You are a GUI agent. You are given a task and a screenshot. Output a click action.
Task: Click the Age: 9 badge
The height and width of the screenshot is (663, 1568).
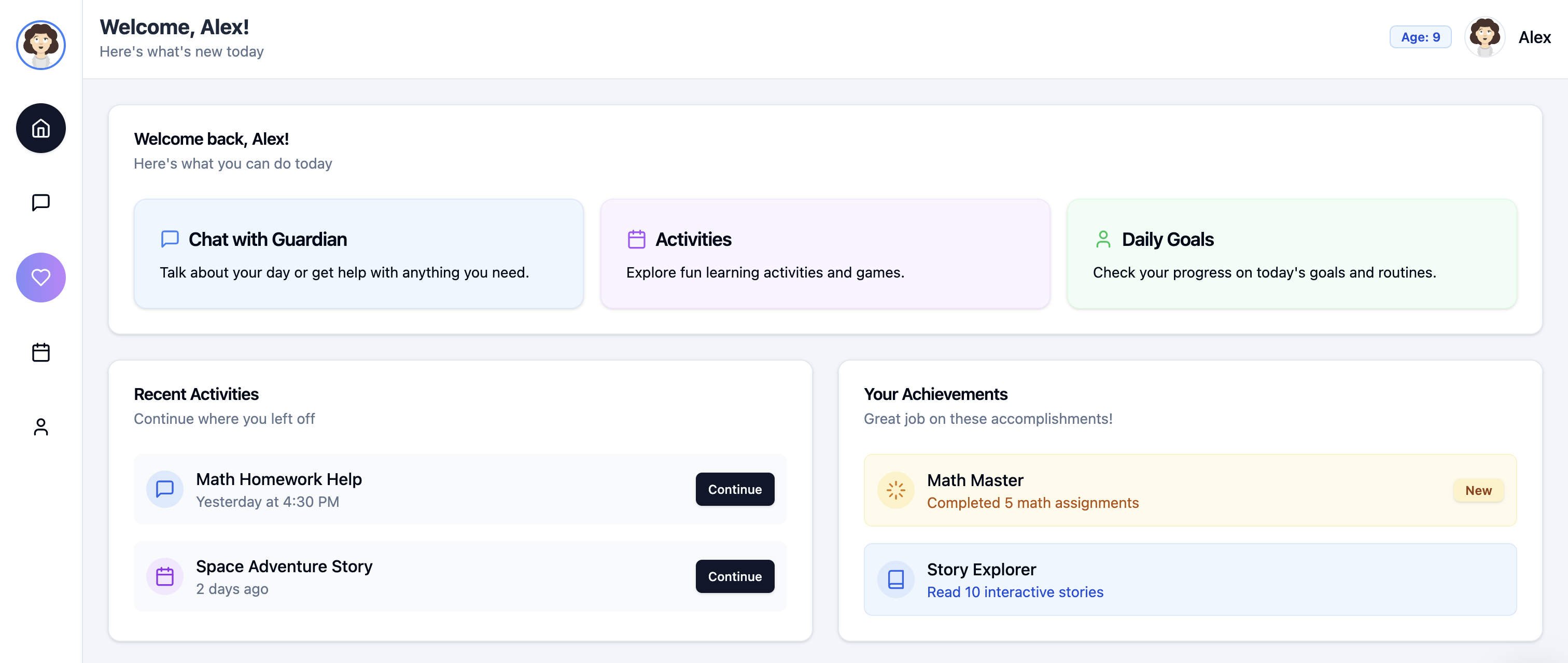pos(1420,37)
